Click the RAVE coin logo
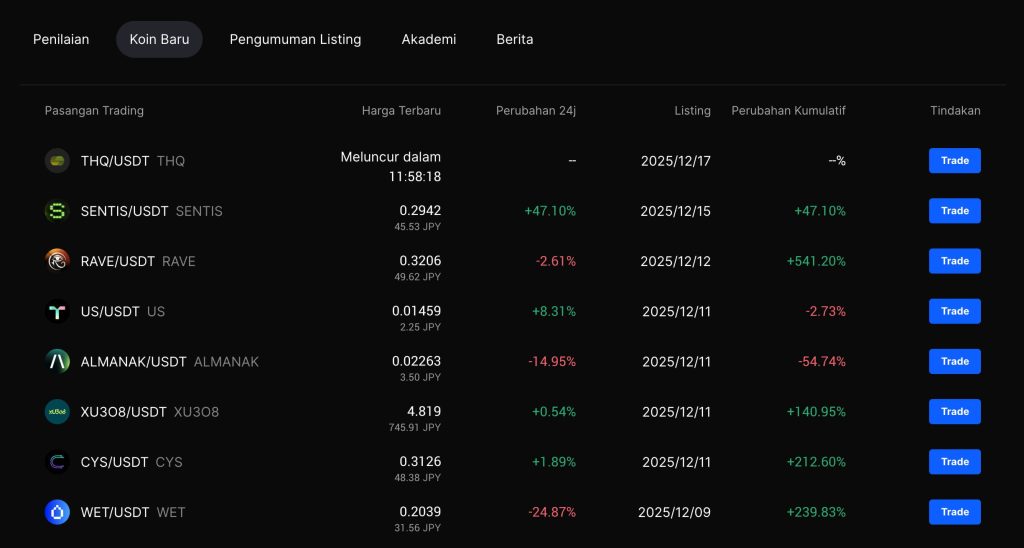This screenshot has width=1024, height=548. tap(57, 261)
